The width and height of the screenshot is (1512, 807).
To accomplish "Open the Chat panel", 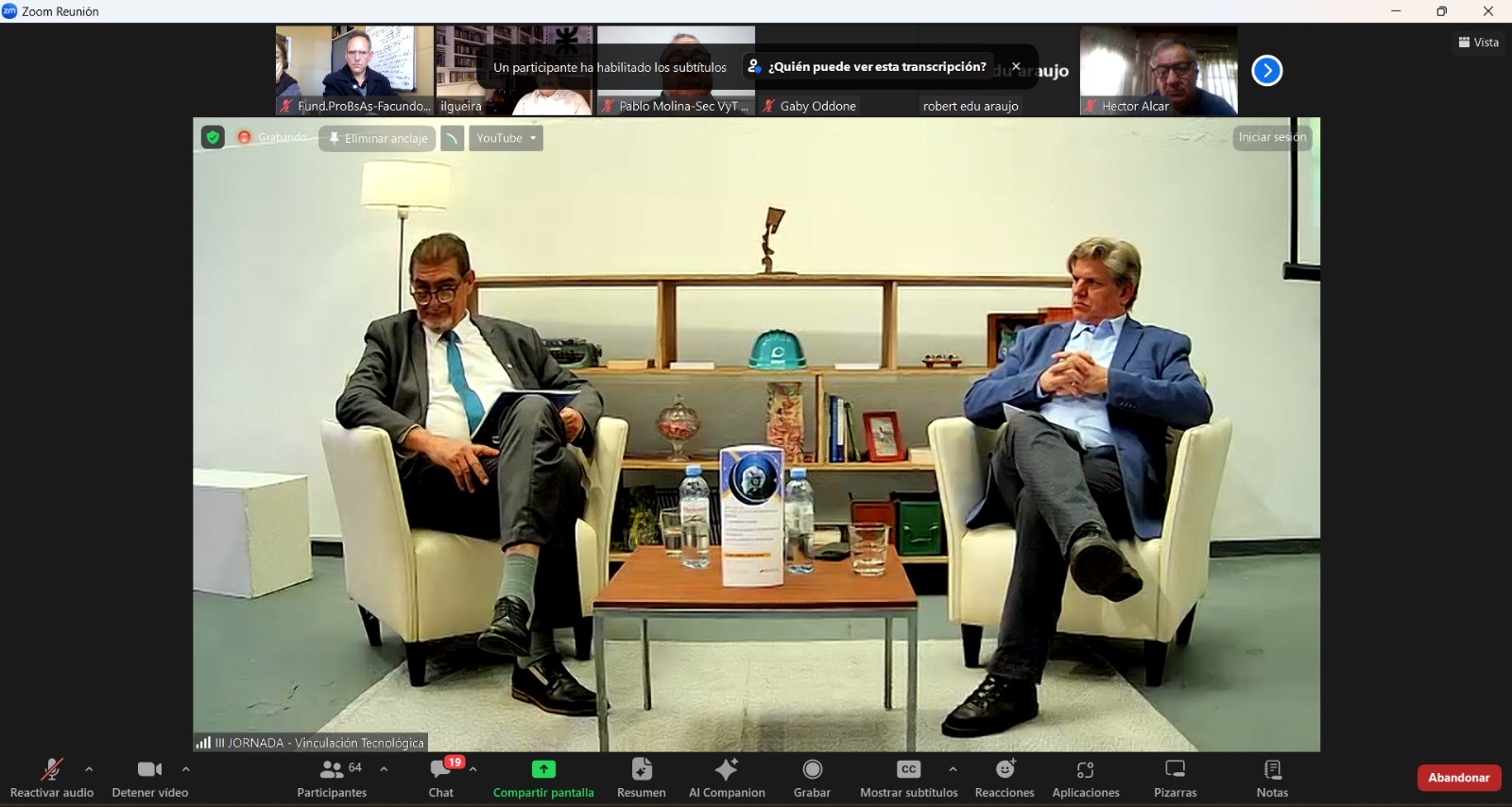I will [441, 778].
